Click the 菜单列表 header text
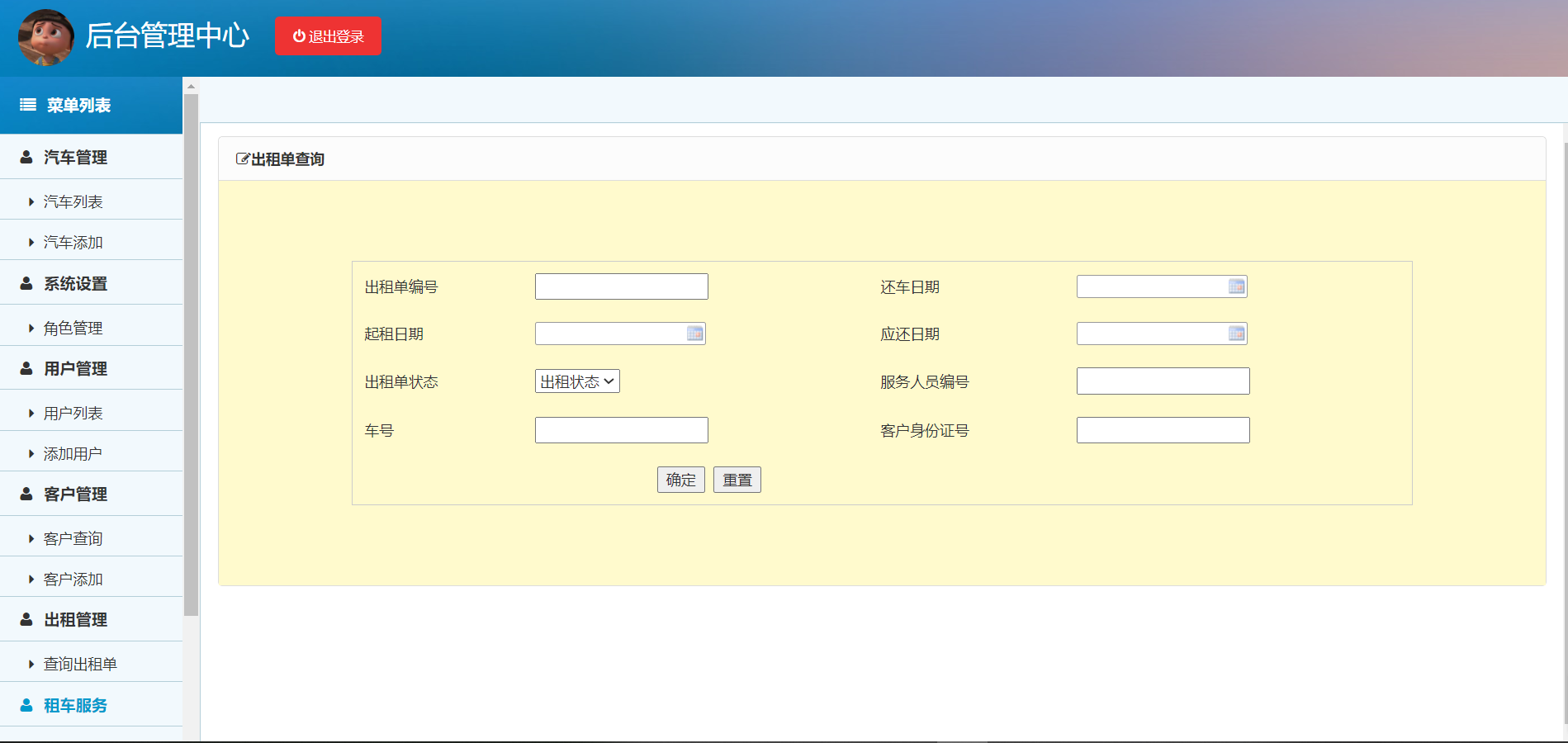The image size is (1568, 743). click(x=78, y=105)
